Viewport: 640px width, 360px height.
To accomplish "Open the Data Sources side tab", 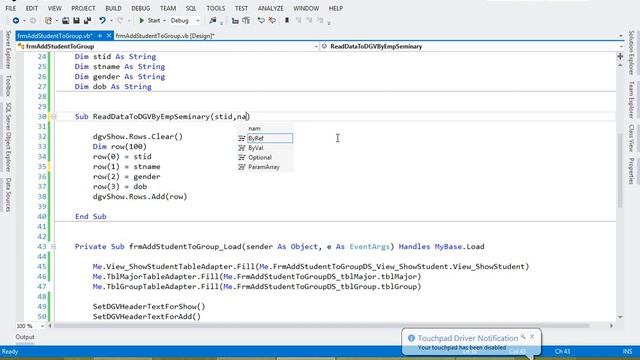I will click(x=8, y=194).
